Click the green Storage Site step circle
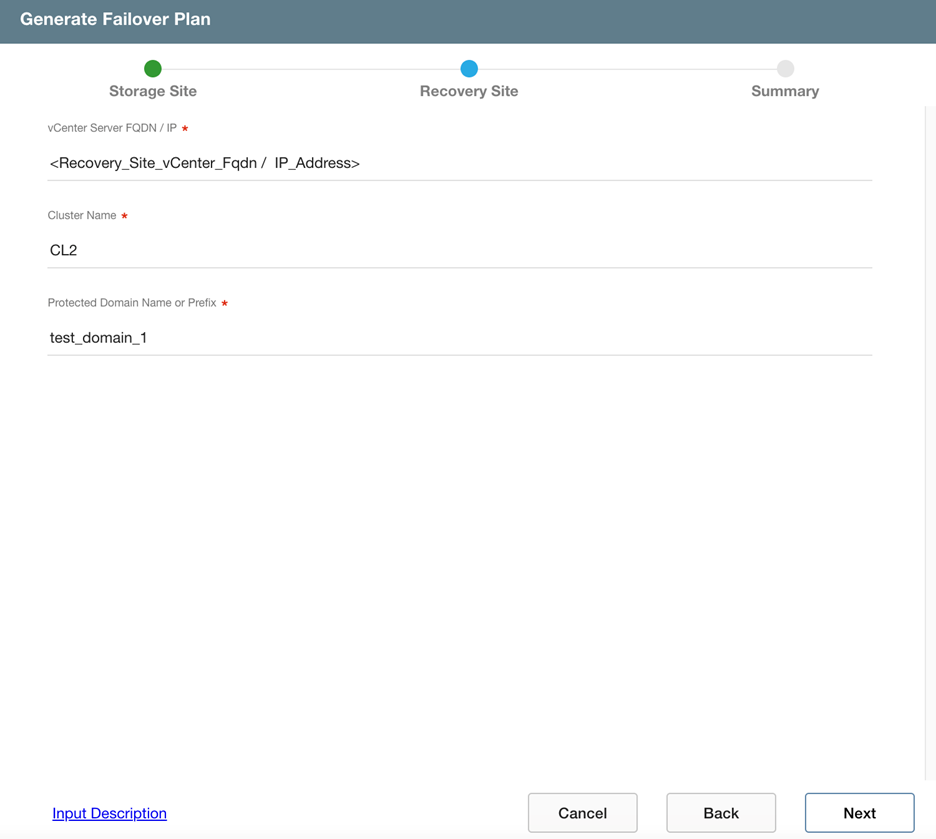Screen dimensions: 936x839 153,68
